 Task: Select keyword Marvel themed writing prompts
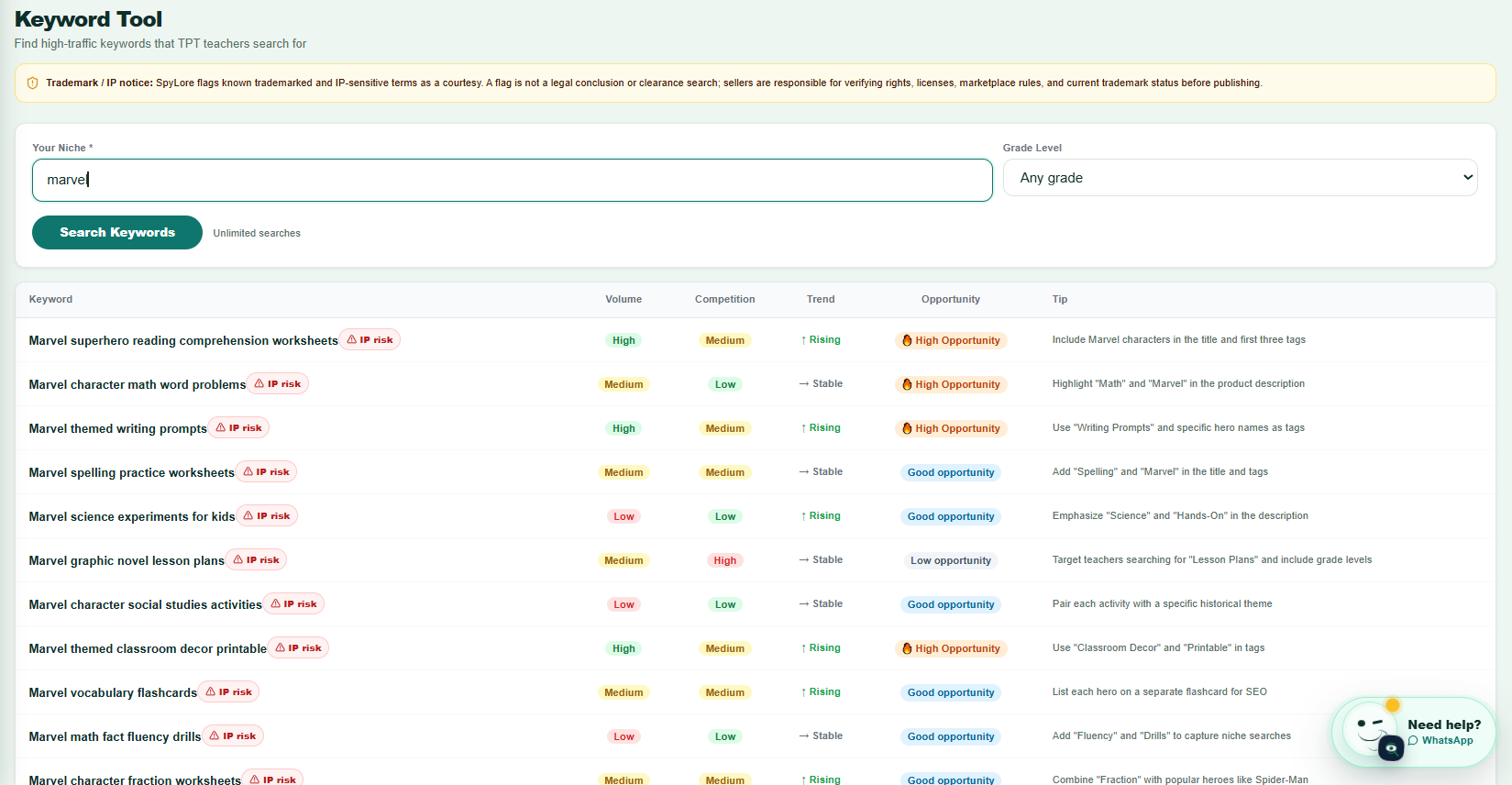click(x=118, y=429)
